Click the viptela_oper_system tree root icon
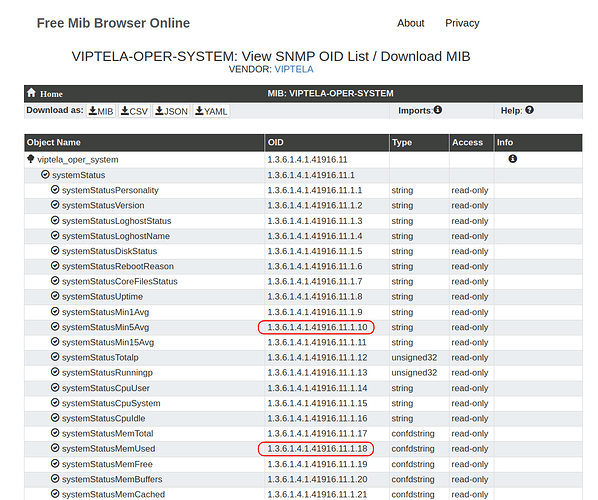Screen dimensions: 598x500 (31, 159)
